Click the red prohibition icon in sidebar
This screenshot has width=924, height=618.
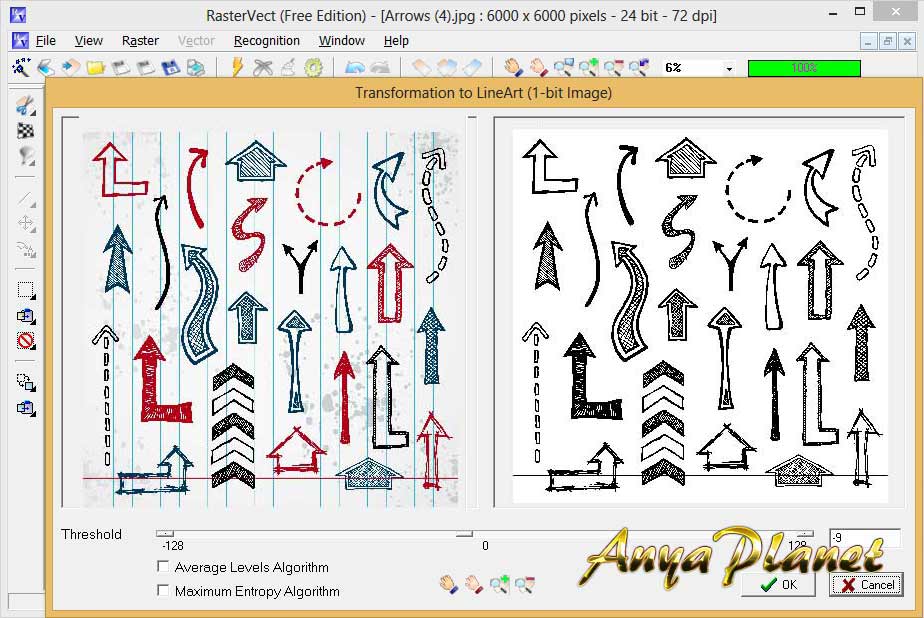(x=26, y=340)
